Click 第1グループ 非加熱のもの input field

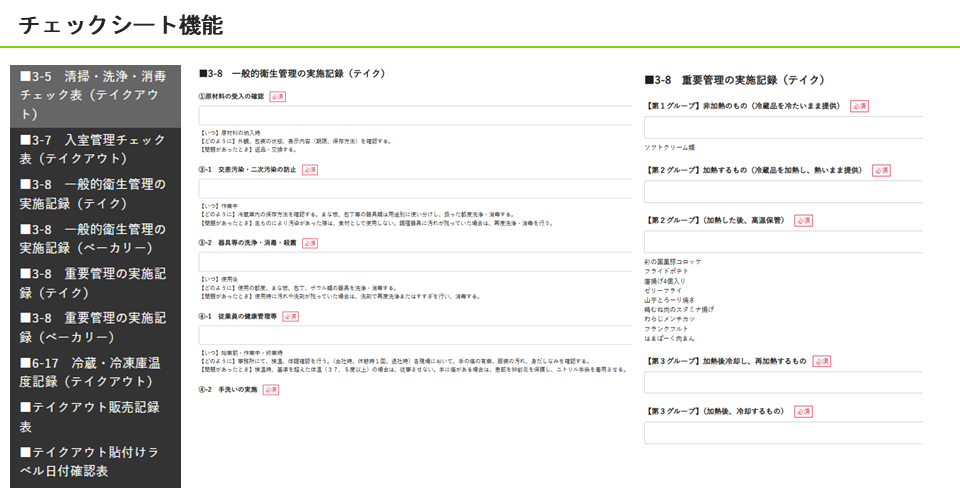(x=783, y=128)
